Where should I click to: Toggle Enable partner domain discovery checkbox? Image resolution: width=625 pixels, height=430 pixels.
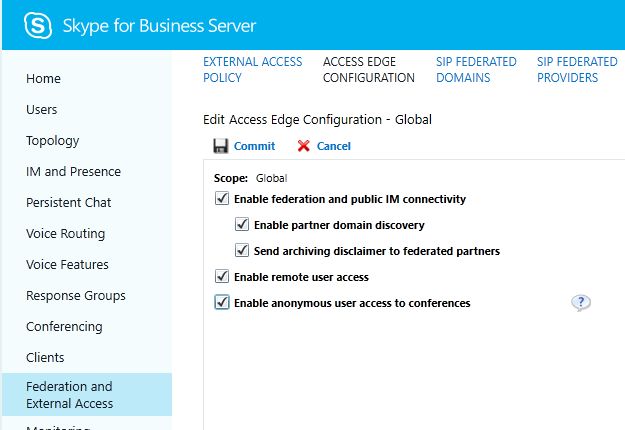point(242,224)
